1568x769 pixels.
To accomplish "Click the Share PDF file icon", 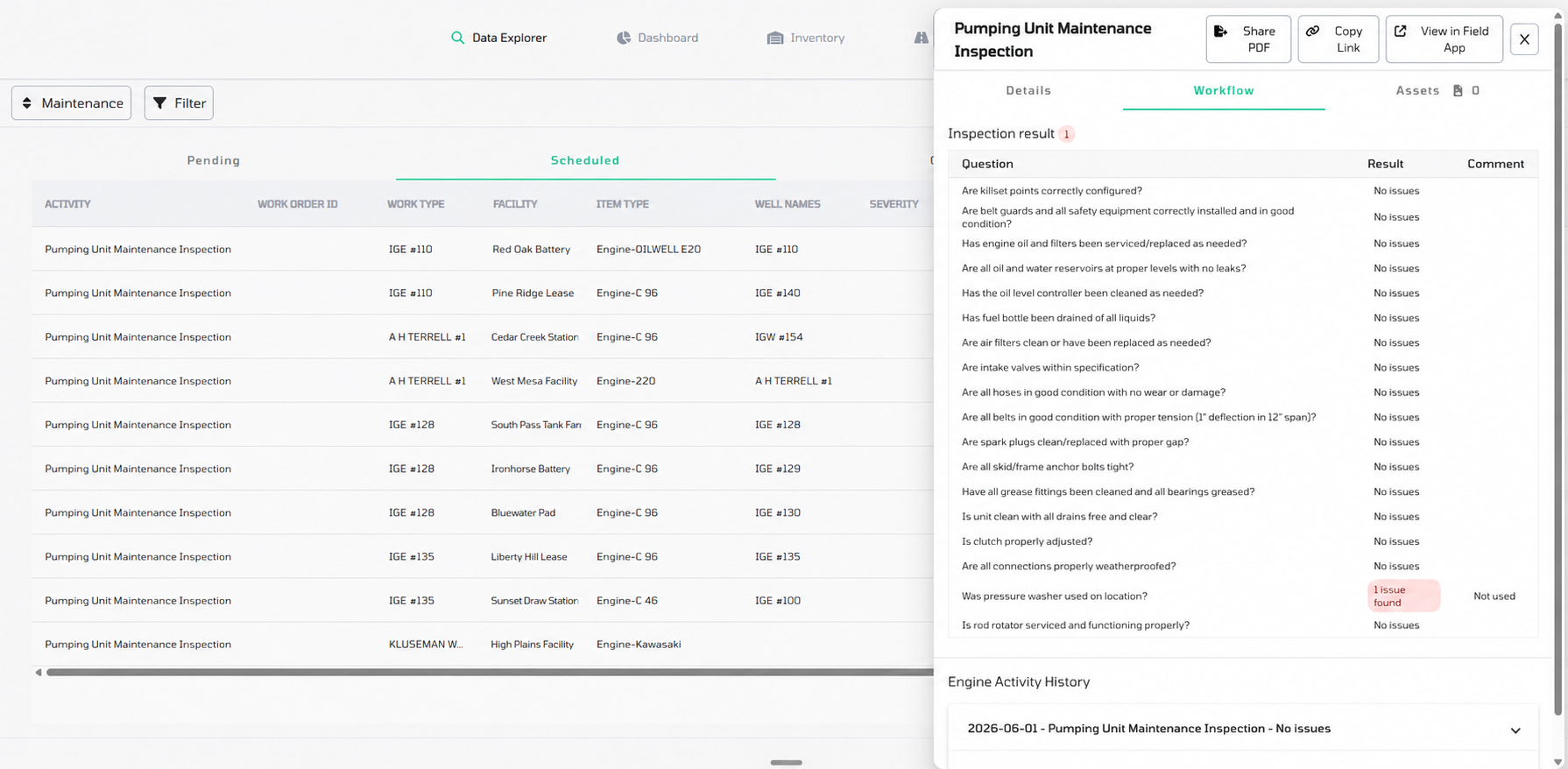I will (1220, 31).
